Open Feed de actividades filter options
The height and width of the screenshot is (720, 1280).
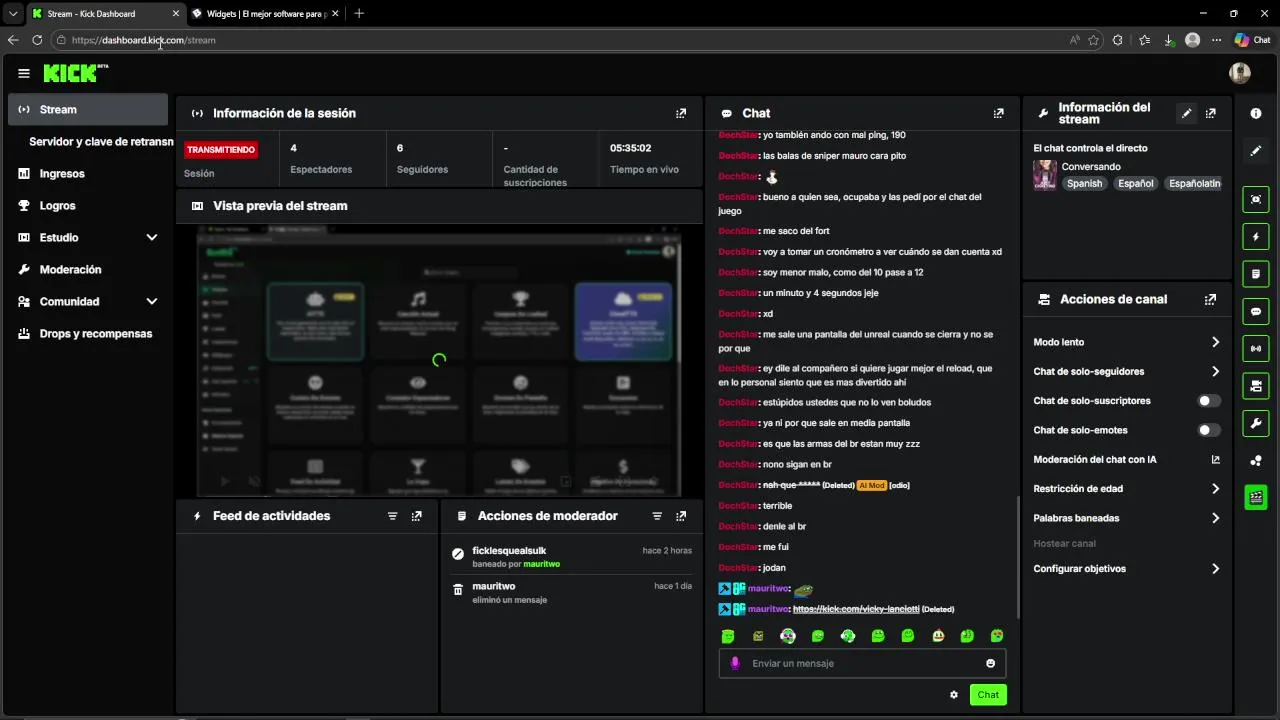coord(393,516)
